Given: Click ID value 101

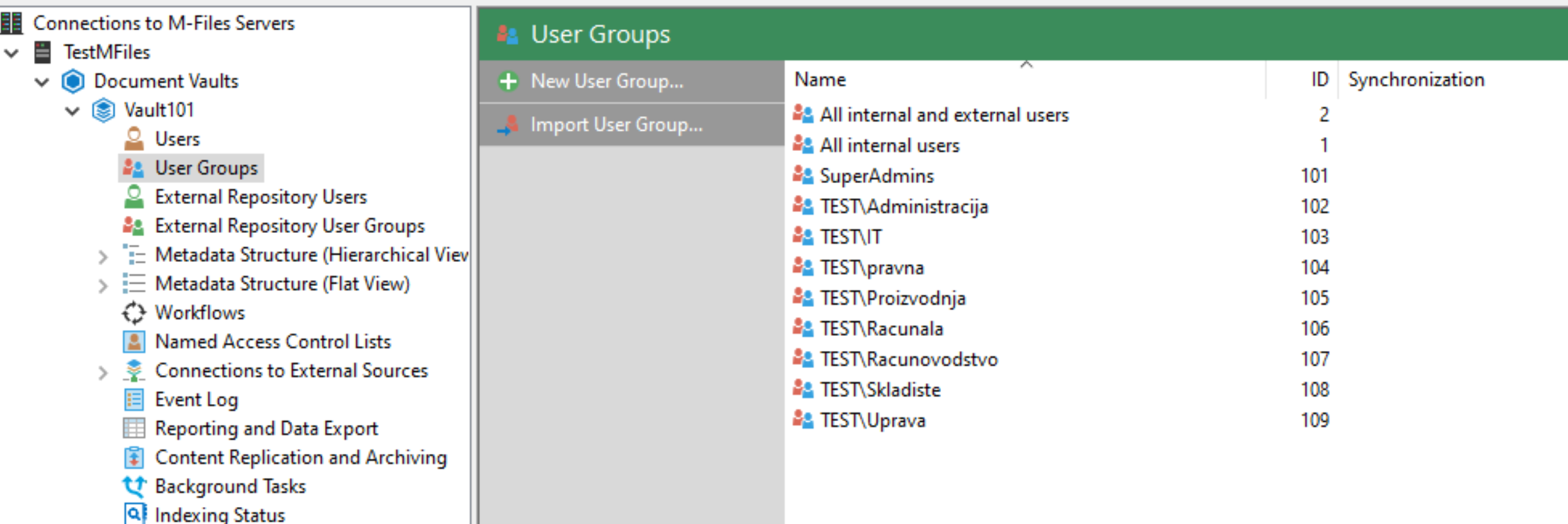Looking at the screenshot, I should coord(1314,176).
